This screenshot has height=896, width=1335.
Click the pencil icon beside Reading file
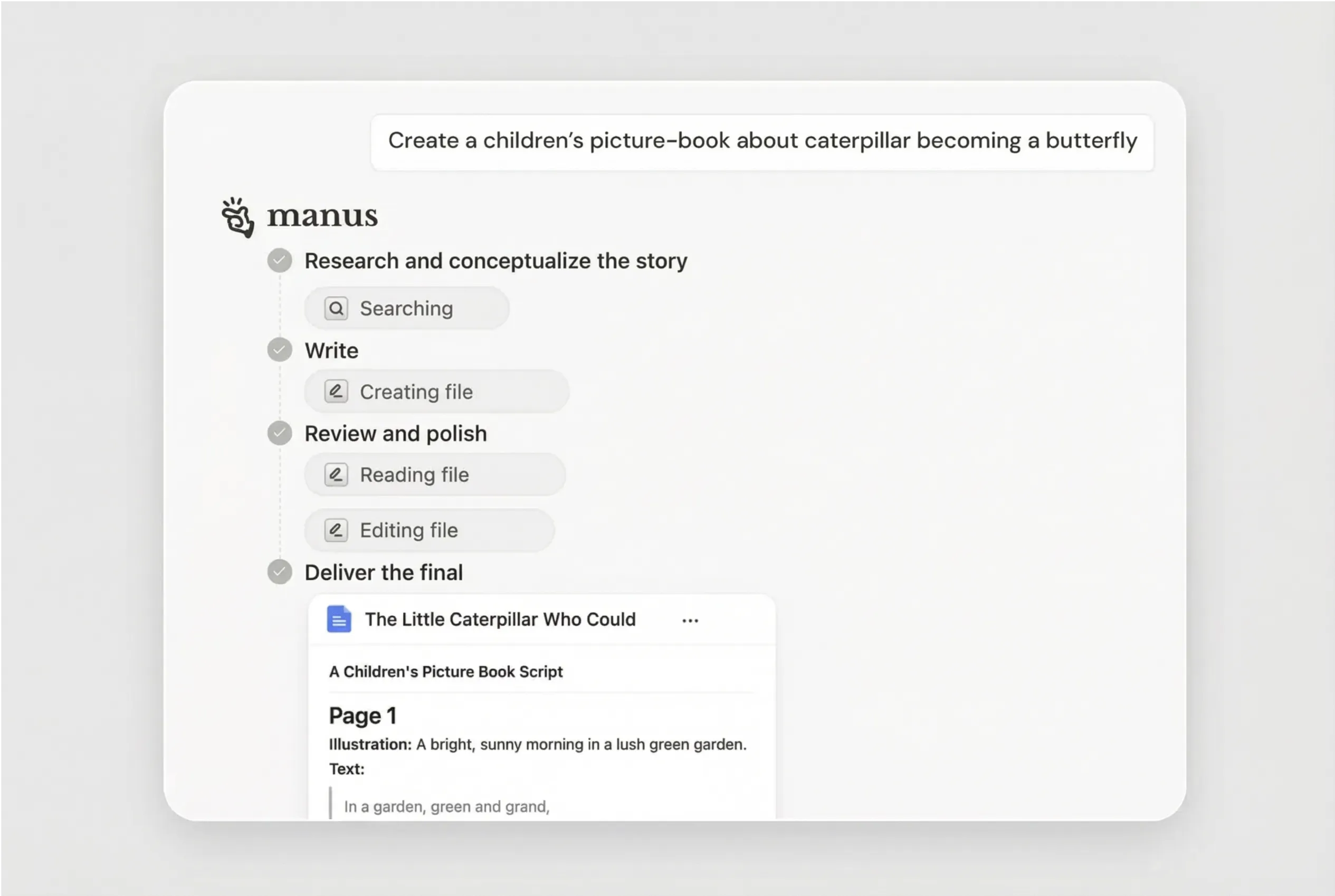[337, 475]
